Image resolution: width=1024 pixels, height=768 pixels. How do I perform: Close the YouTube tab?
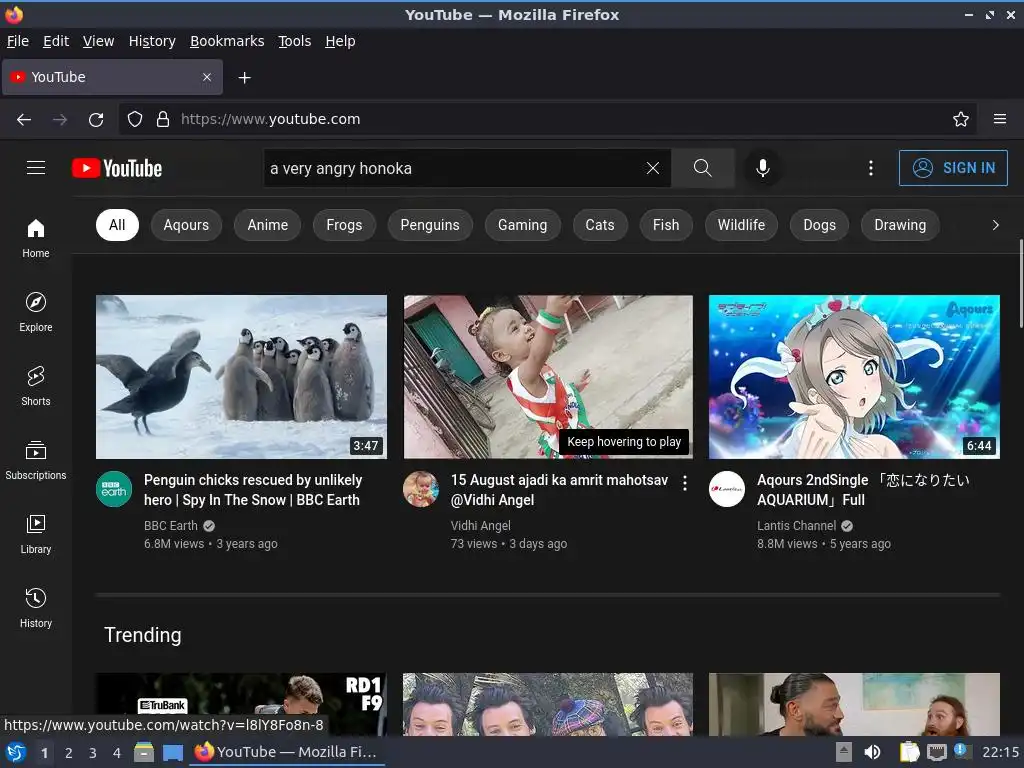tap(207, 77)
